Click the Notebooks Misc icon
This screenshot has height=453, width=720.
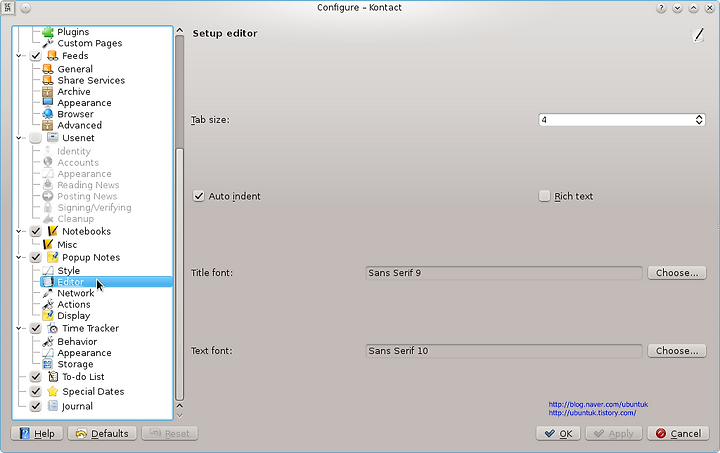pyautogui.click(x=48, y=244)
